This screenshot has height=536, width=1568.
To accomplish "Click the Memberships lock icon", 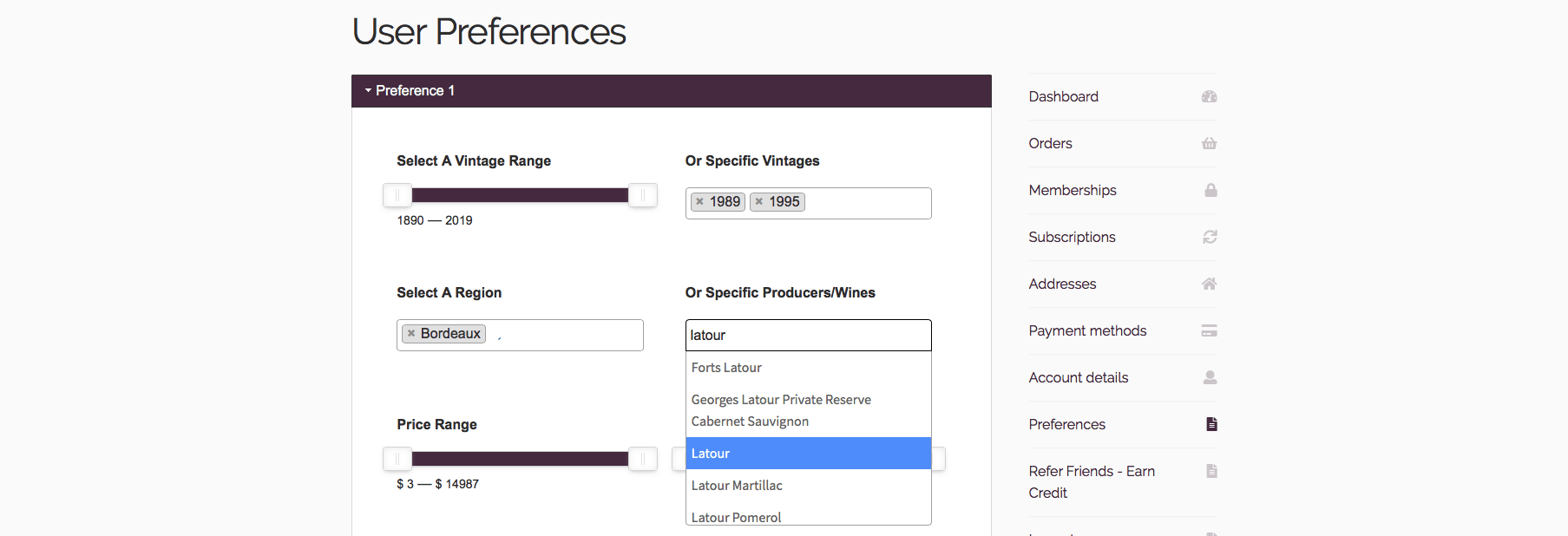I will click(1210, 190).
